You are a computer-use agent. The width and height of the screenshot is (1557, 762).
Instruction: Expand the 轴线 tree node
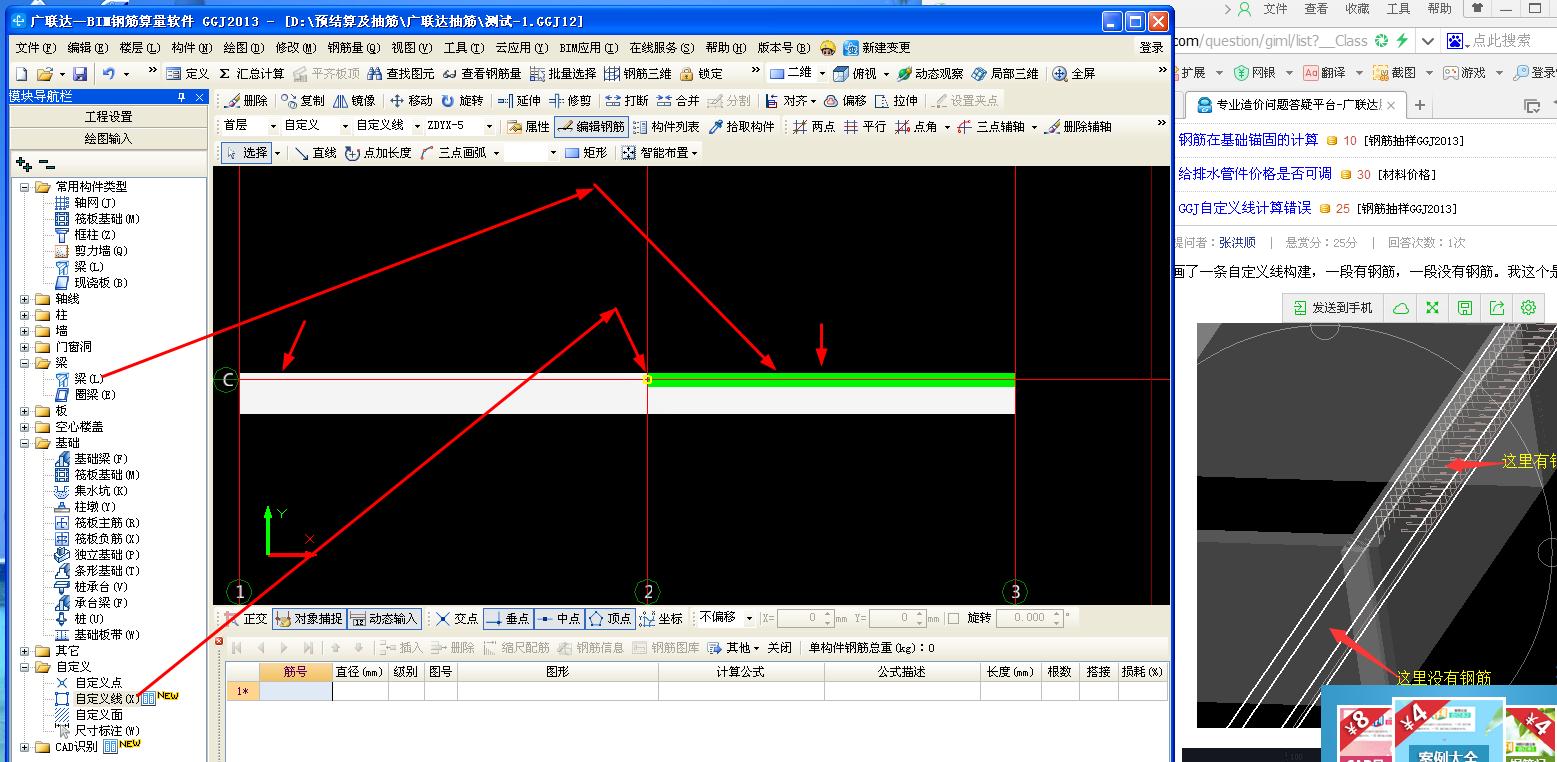[24, 299]
